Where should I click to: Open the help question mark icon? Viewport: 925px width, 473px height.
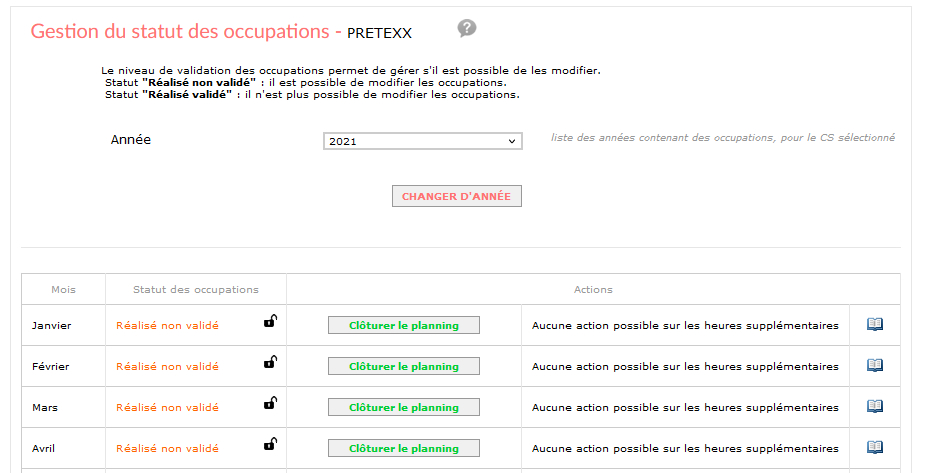point(467,28)
